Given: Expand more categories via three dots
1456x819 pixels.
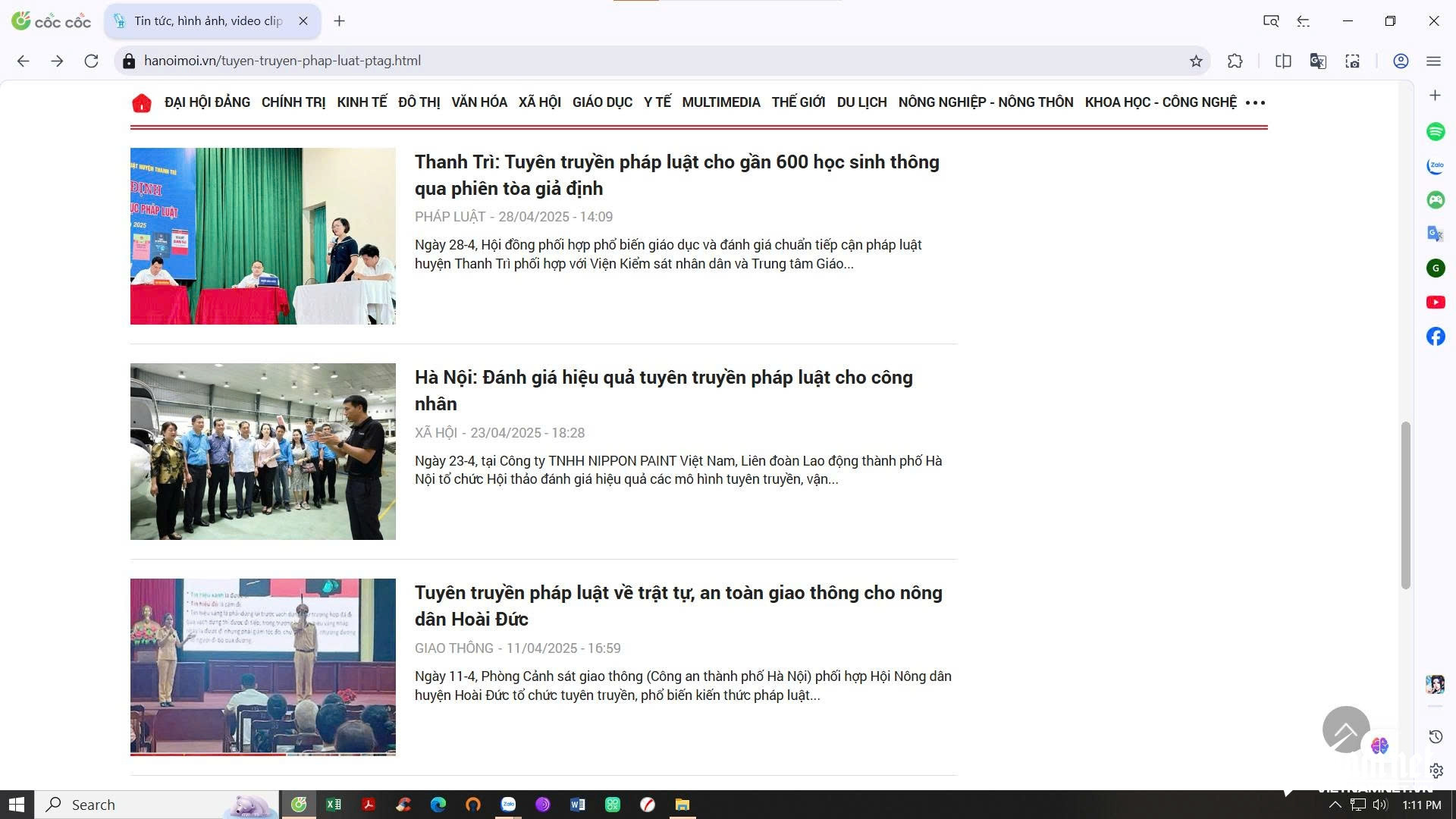Looking at the screenshot, I should pyautogui.click(x=1255, y=103).
